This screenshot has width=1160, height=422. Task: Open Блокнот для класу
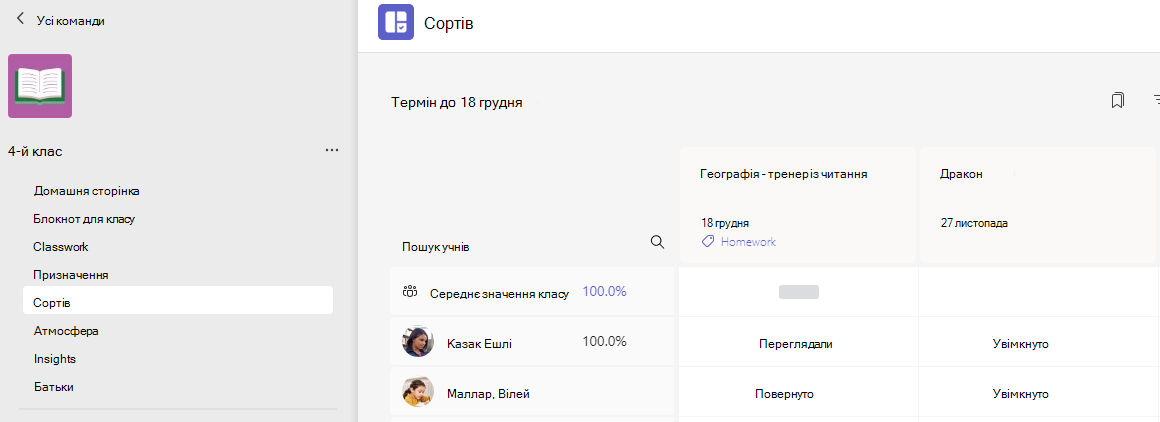pyautogui.click(x=84, y=219)
